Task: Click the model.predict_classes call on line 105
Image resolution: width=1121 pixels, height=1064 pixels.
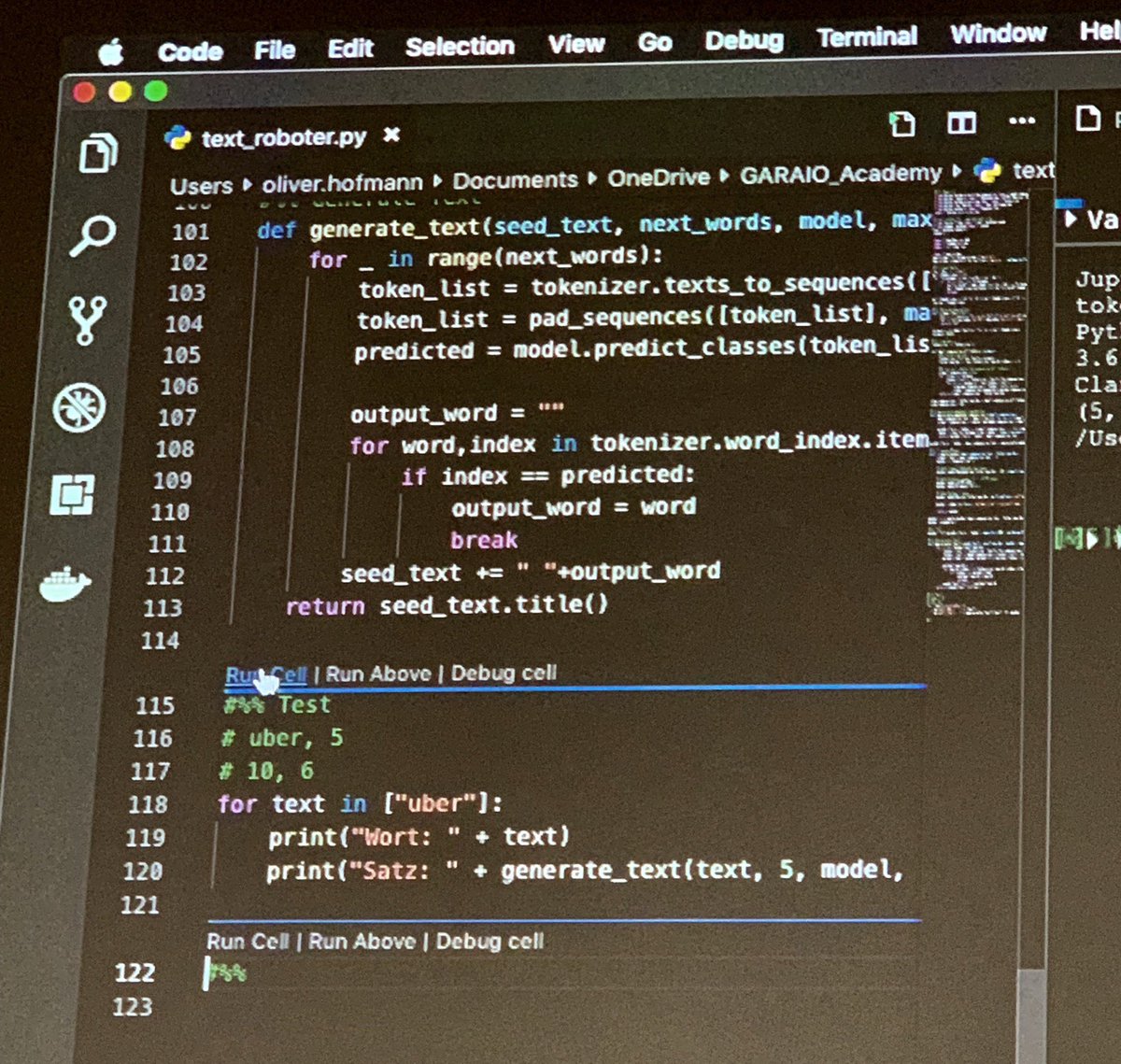Action: 722,348
